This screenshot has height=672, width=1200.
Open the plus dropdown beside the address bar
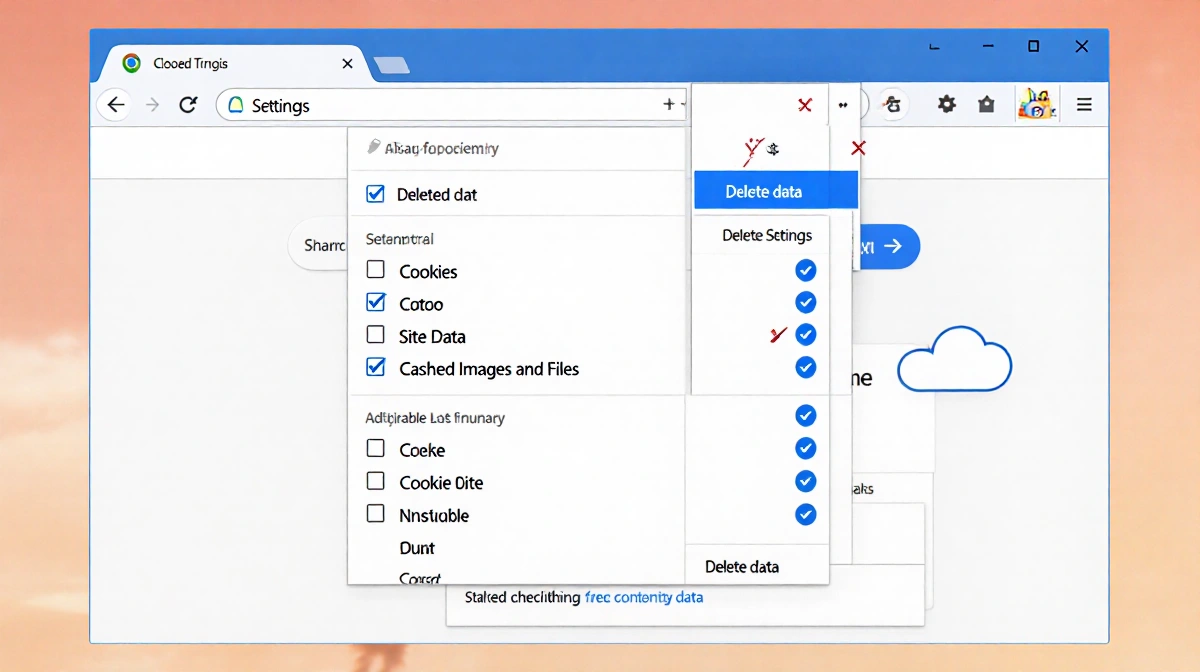[x=672, y=104]
